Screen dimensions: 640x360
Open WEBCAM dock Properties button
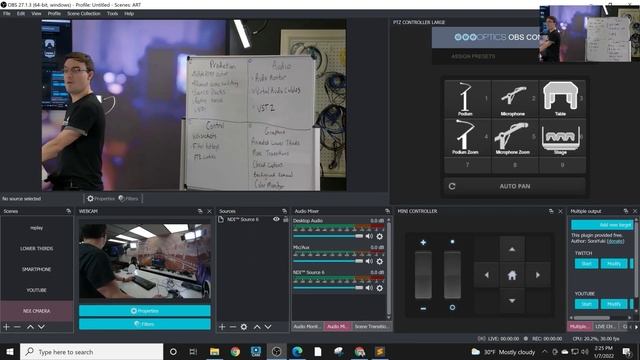tap(145, 311)
